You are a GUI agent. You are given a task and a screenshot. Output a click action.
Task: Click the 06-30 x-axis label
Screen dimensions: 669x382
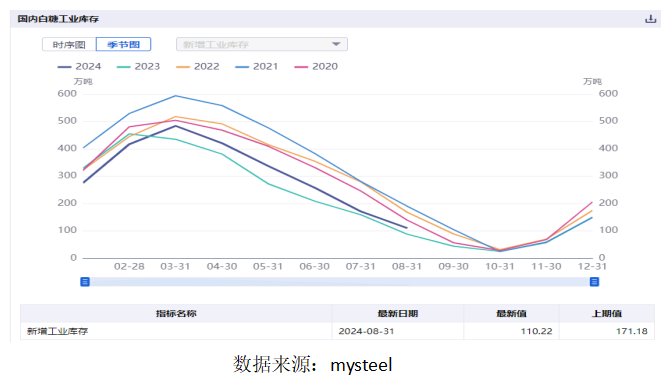[x=314, y=267]
